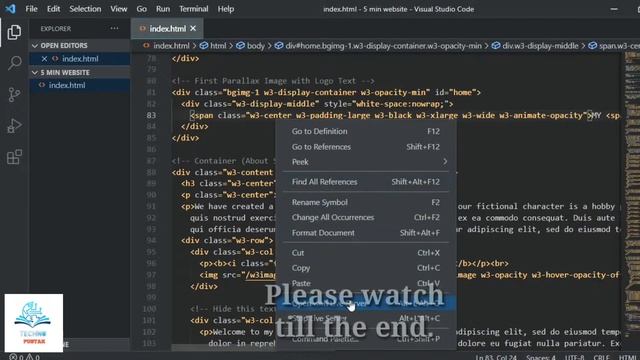Click Ln 83, Col 24 status entry
This screenshot has width=640, height=360.
(x=496, y=357)
